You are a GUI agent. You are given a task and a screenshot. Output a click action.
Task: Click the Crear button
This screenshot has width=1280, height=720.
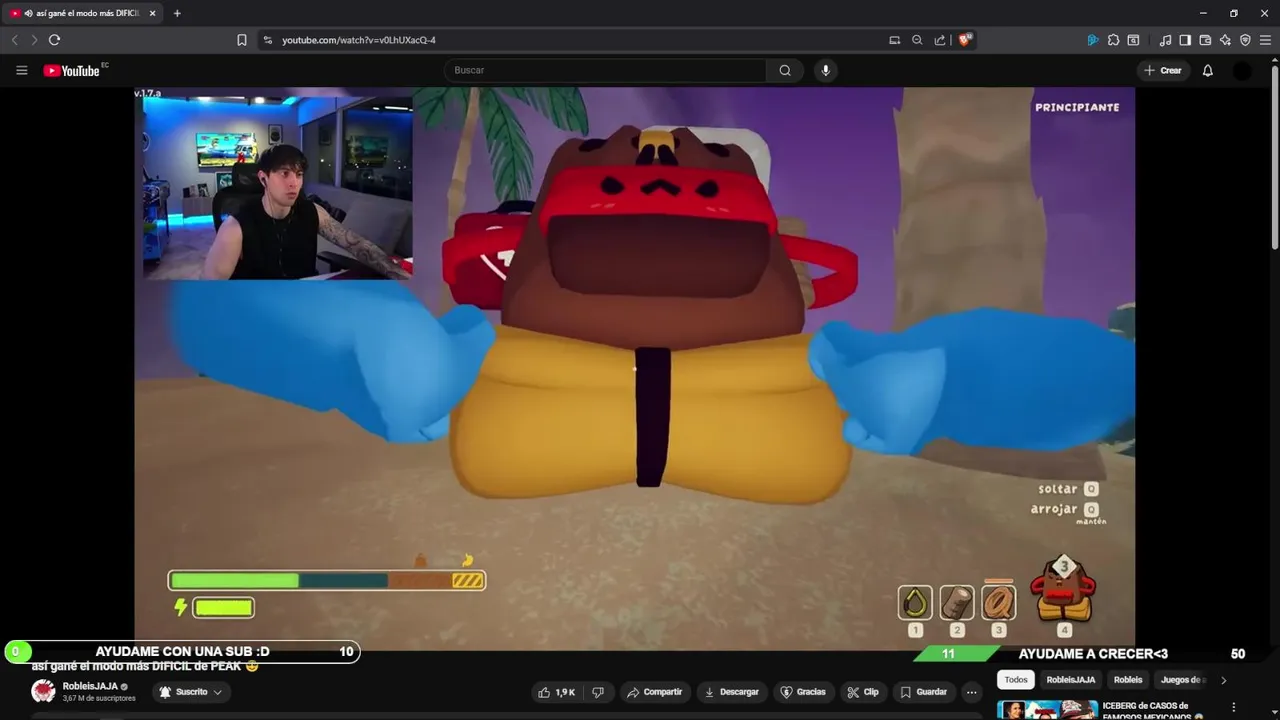click(1163, 70)
